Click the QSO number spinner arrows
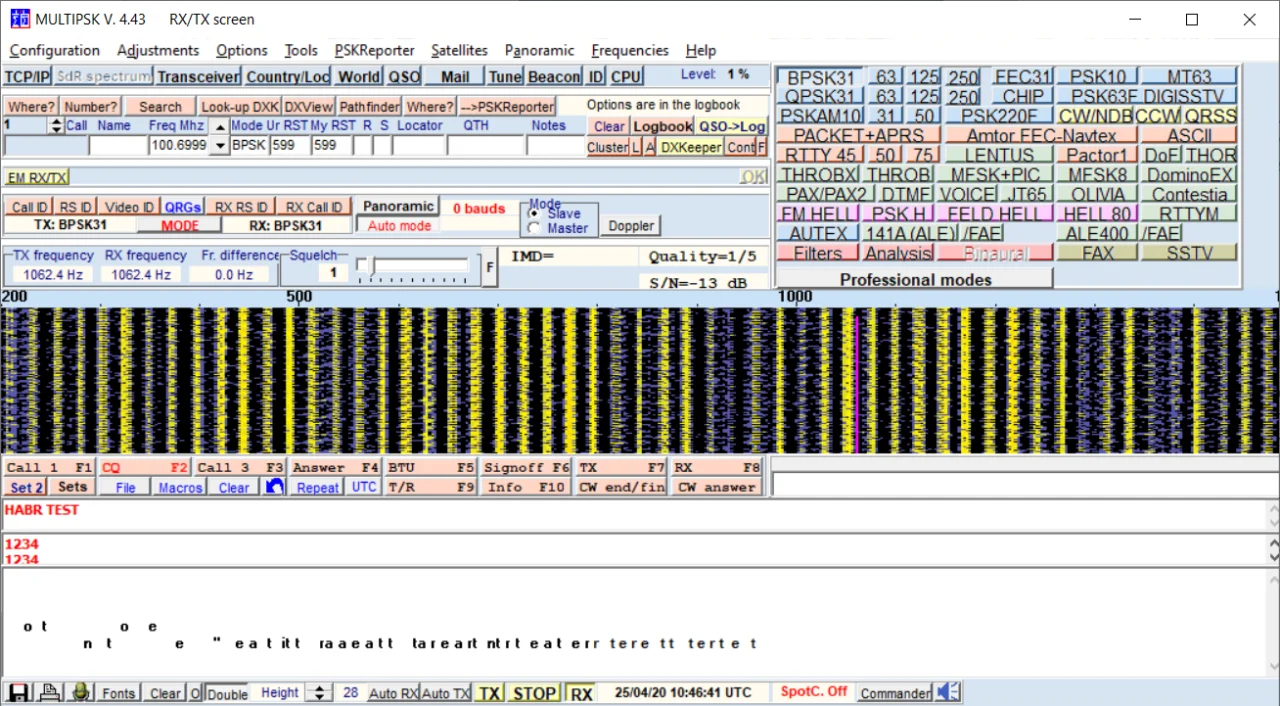 pyautogui.click(x=56, y=126)
